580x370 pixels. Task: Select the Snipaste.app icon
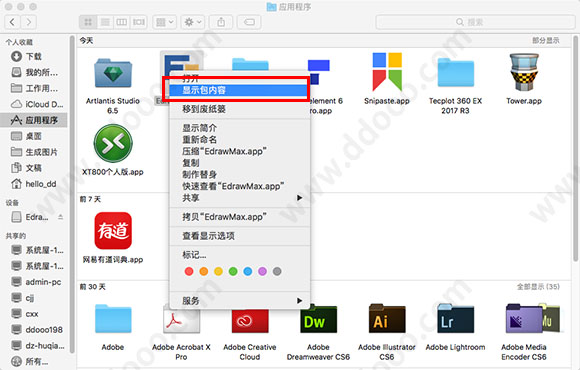click(387, 72)
